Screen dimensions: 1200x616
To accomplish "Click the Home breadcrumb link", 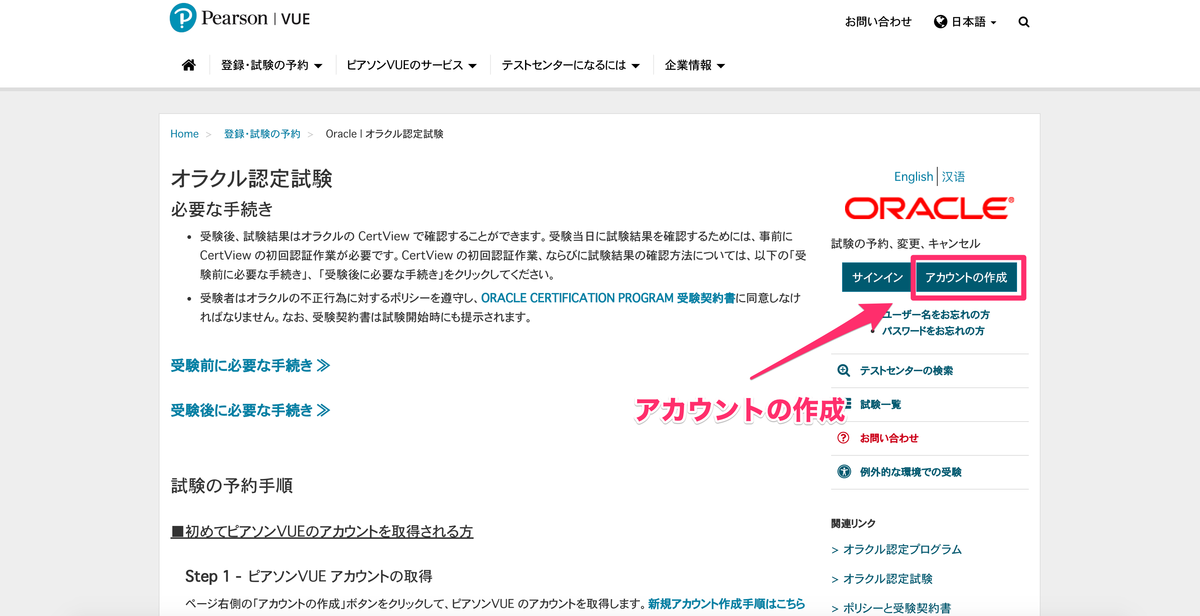I will click(x=184, y=133).
